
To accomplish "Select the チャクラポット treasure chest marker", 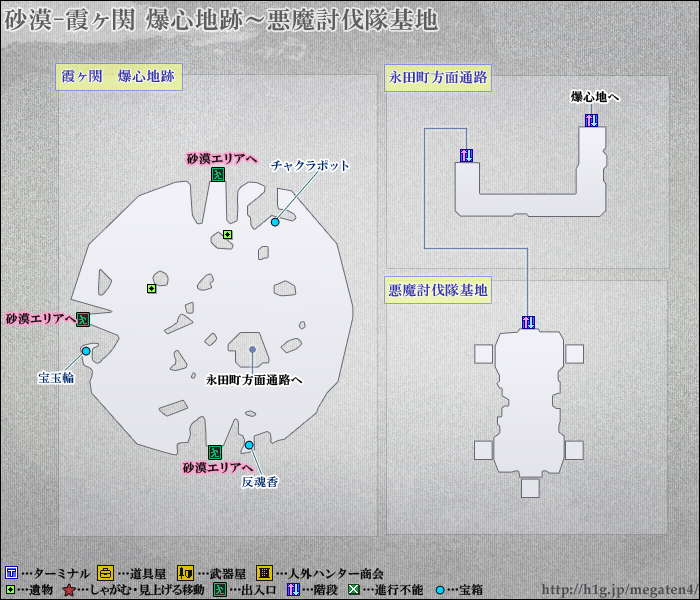I will [275, 222].
